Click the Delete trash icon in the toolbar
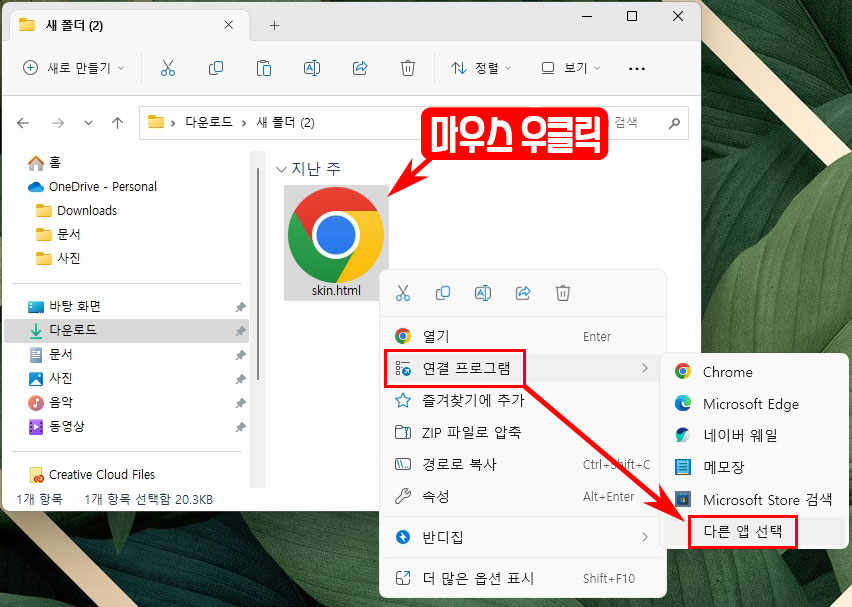Screen dimensions: 852x607 [407, 69]
